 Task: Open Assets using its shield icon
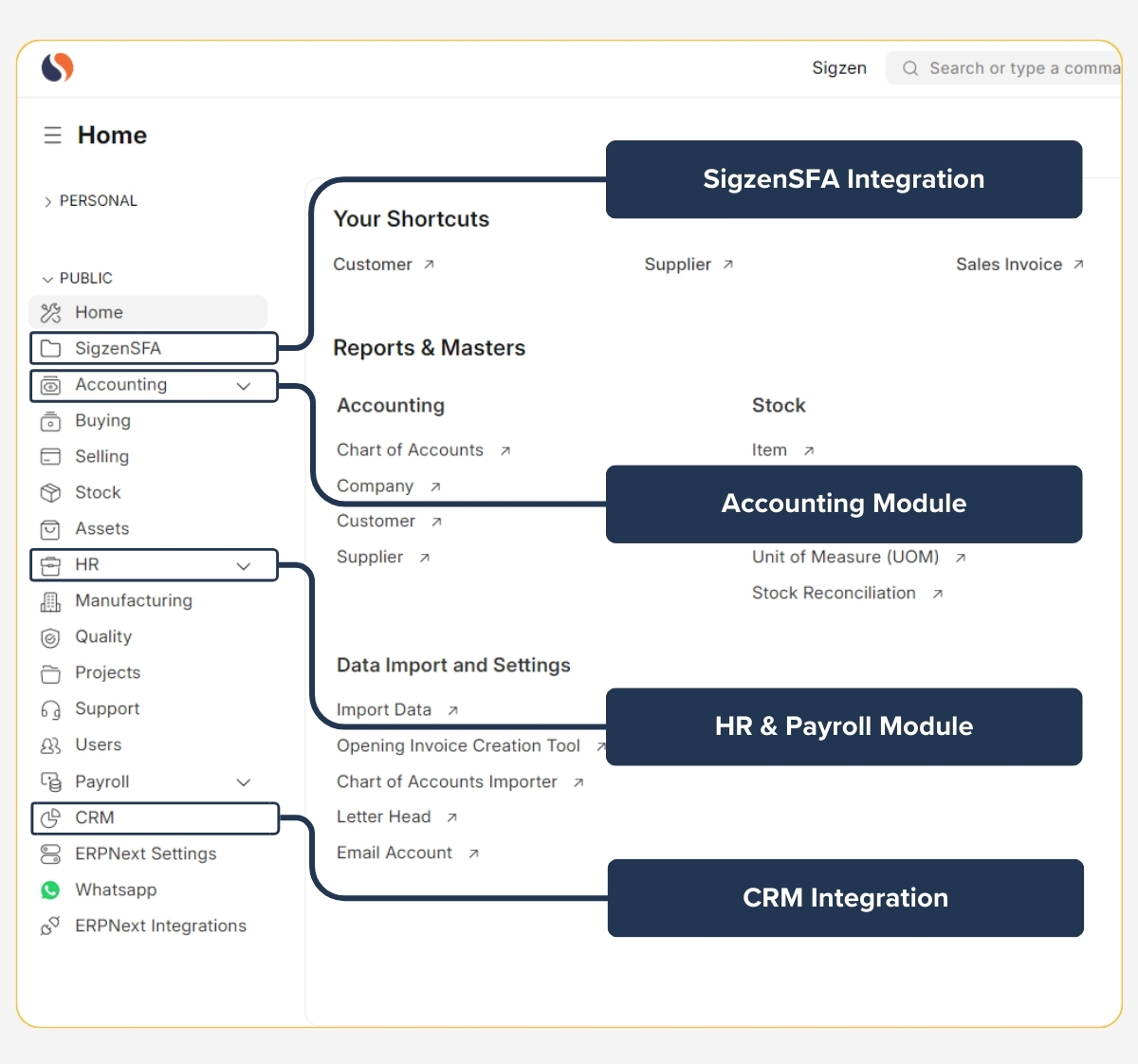pyautogui.click(x=50, y=528)
